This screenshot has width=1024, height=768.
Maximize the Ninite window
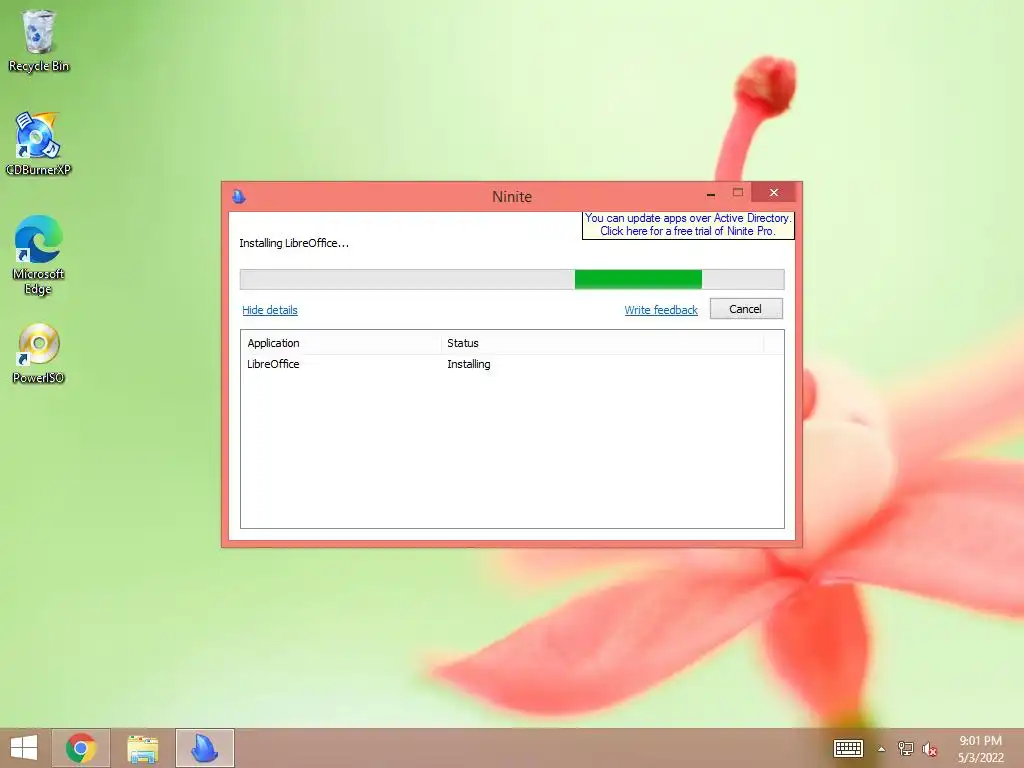pos(738,193)
